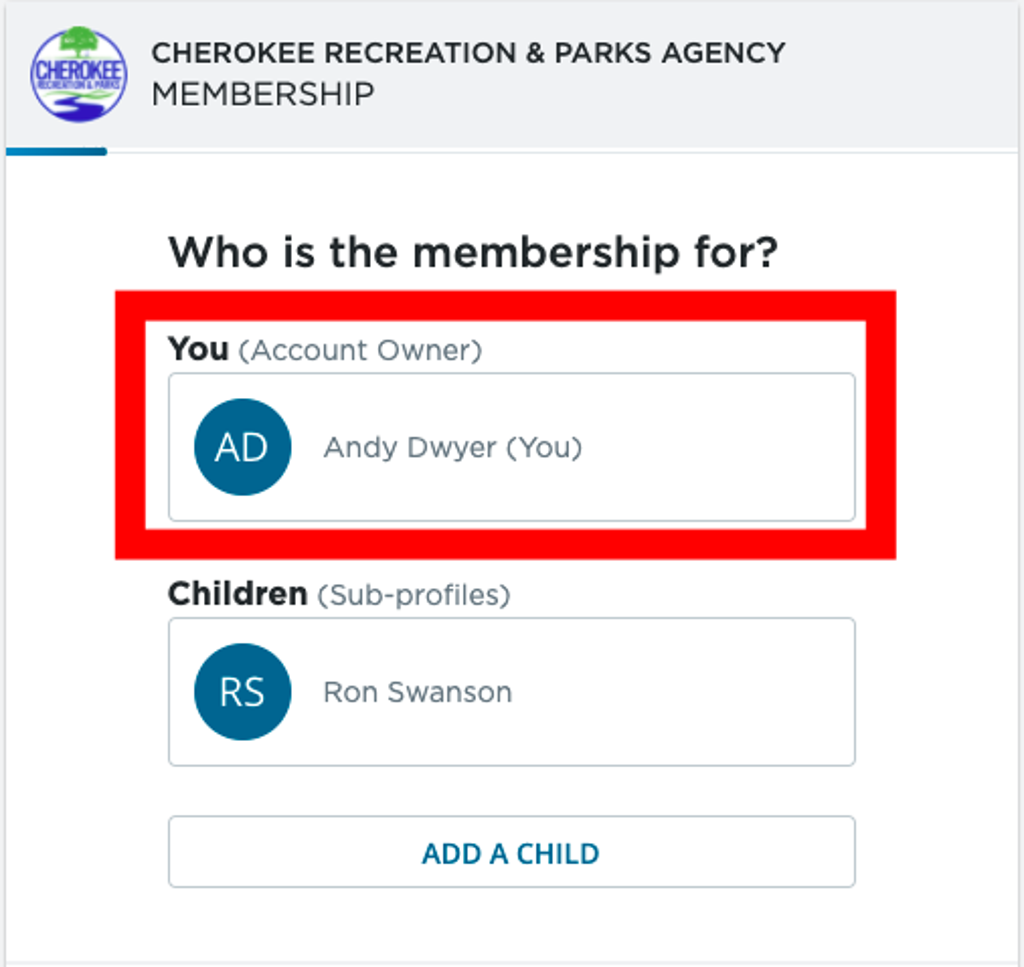Click the Cherokee Recreation & Parks logo

click(x=79, y=74)
